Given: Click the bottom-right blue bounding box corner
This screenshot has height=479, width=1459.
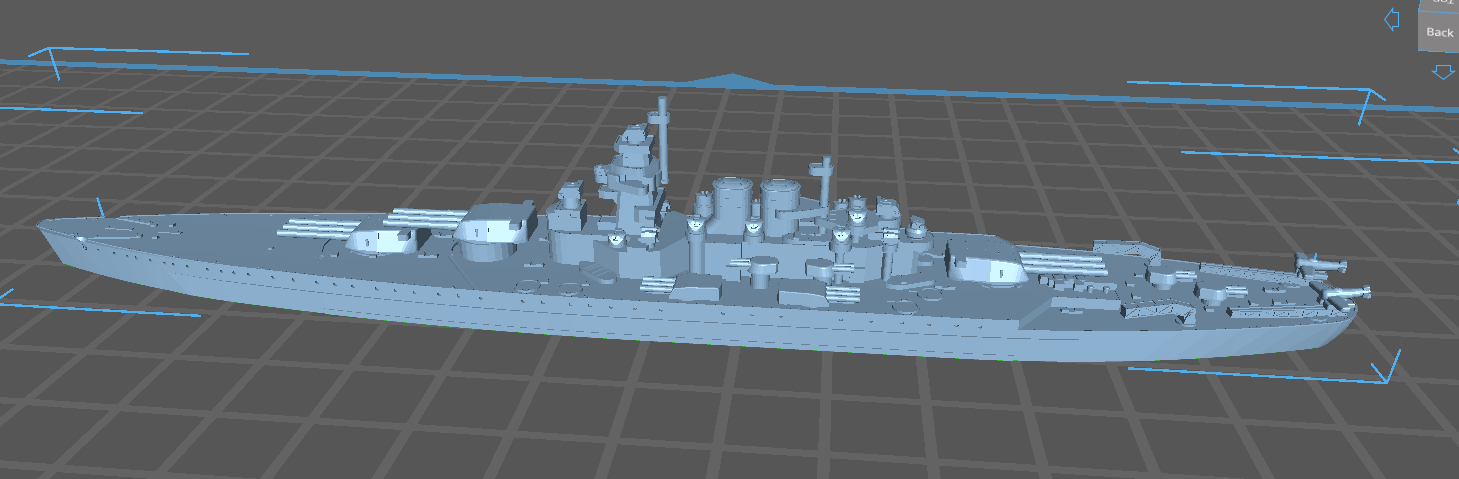Looking at the screenshot, I should [x=1384, y=375].
